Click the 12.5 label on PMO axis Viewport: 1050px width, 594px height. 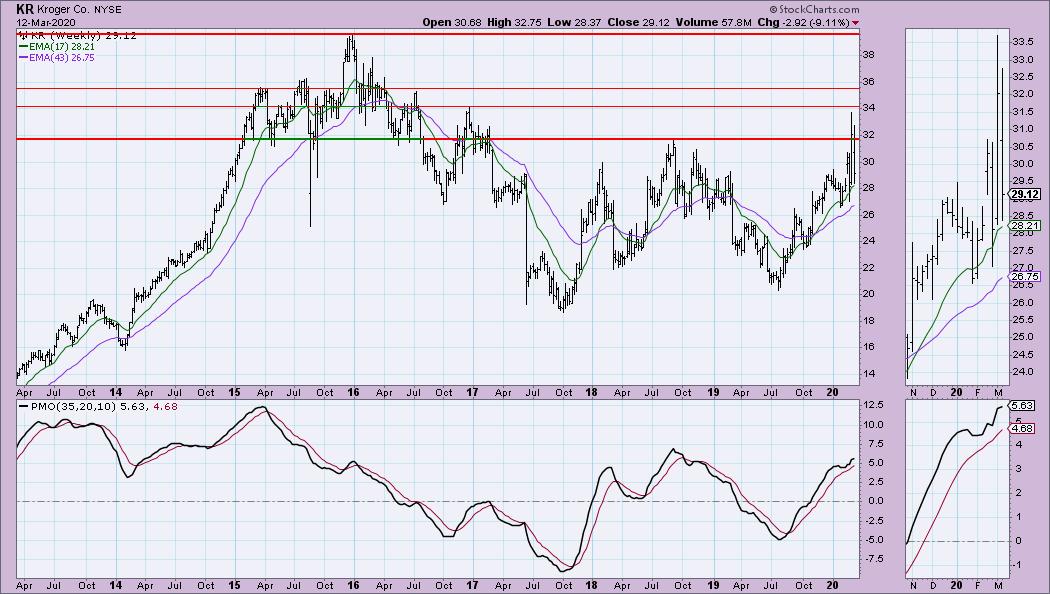pos(873,405)
